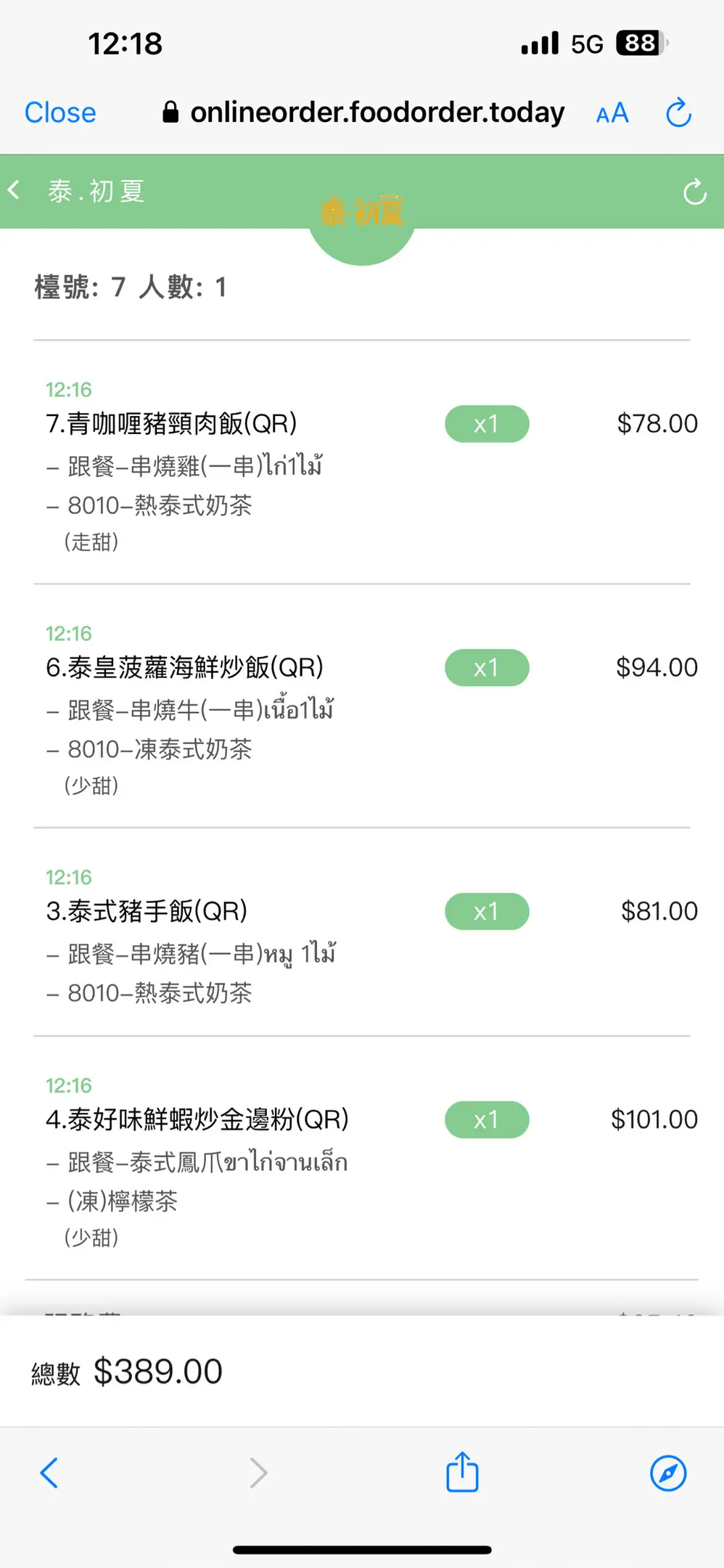Viewport: 724px width, 1568px height.
Task: Open in Safari via the compass icon
Action: 668,1473
